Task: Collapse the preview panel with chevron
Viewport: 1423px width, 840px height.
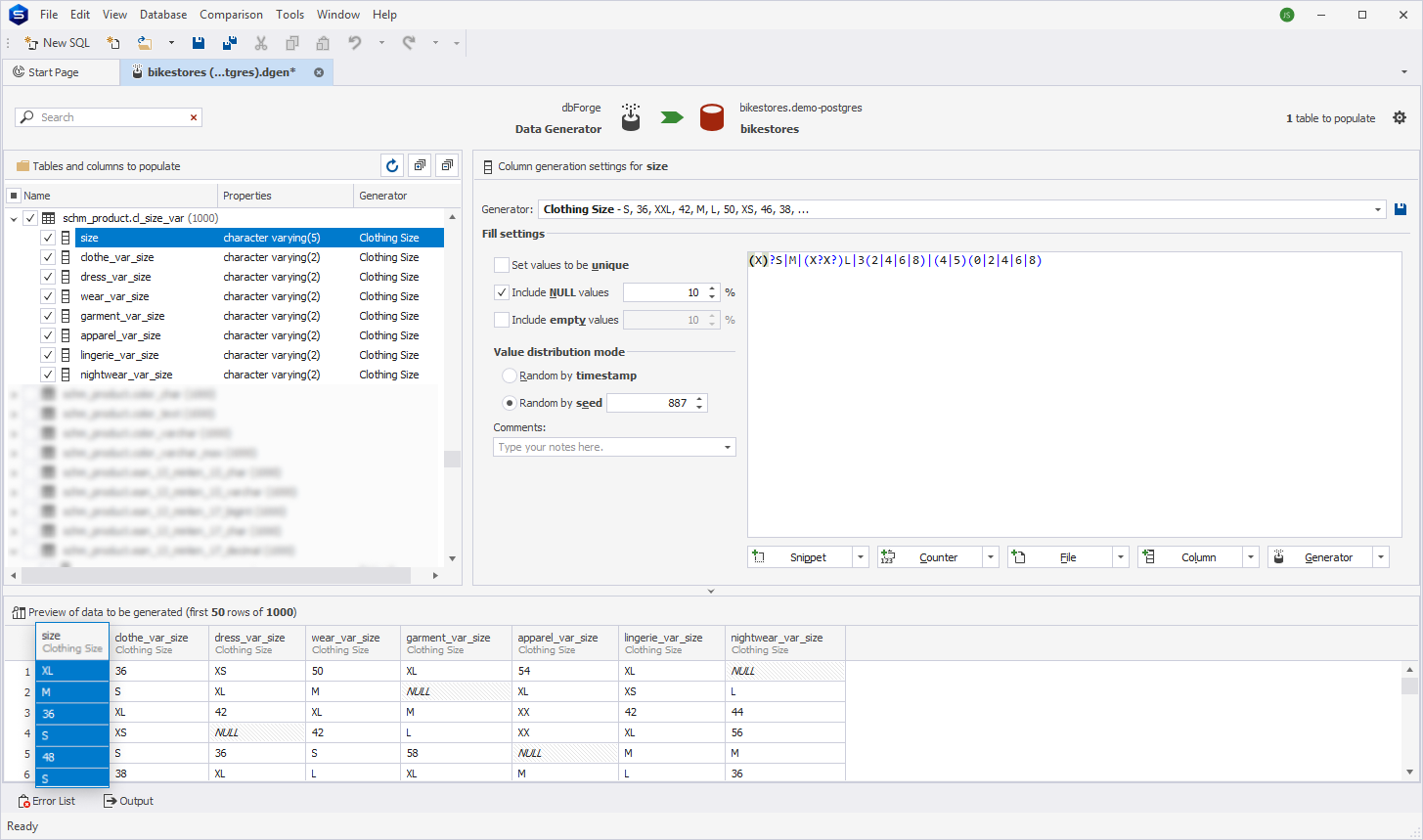Action: [x=711, y=592]
